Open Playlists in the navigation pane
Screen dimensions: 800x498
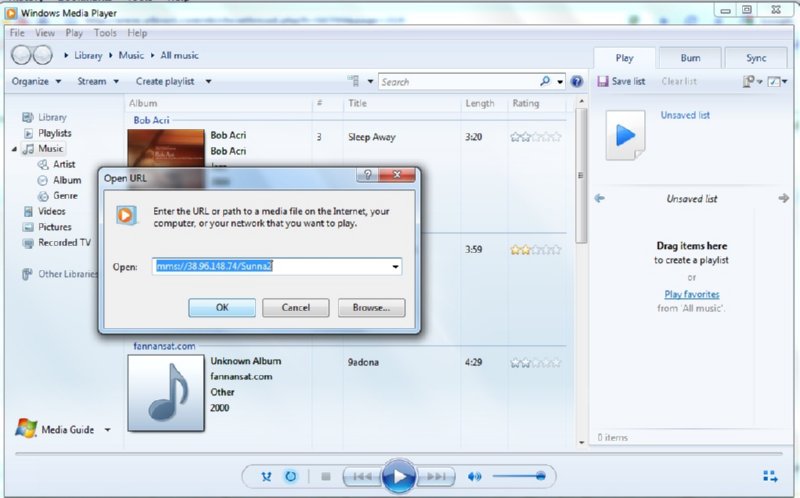pos(55,133)
